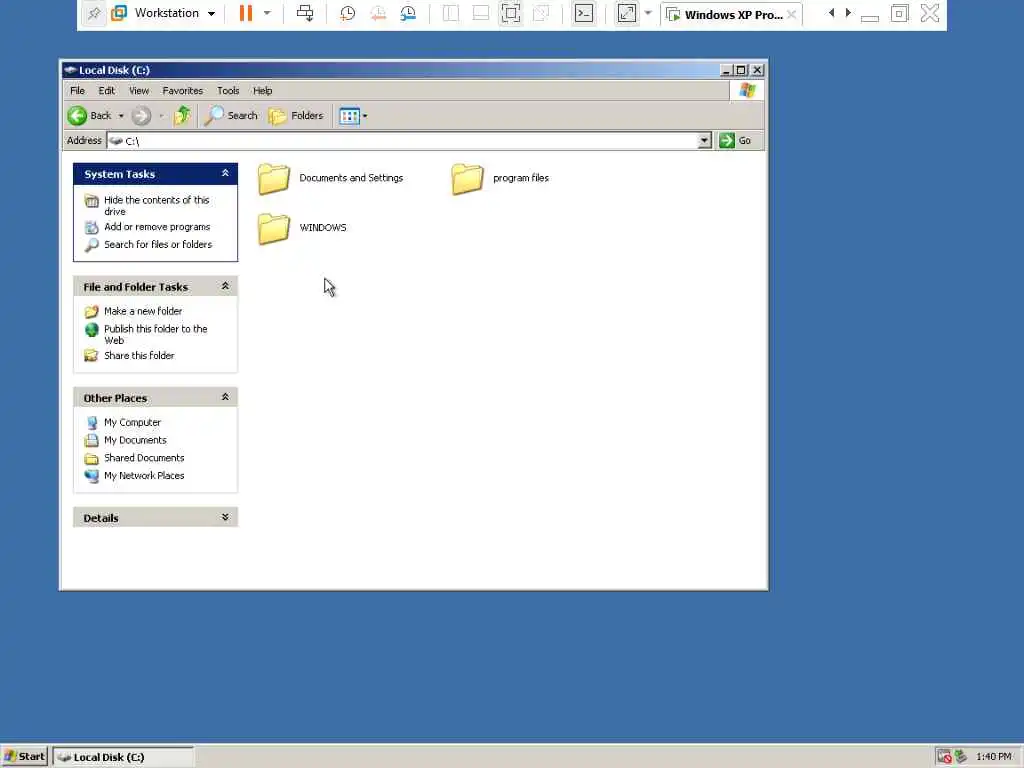Select the program files folder
Screen dimensions: 1024x768
pos(500,178)
